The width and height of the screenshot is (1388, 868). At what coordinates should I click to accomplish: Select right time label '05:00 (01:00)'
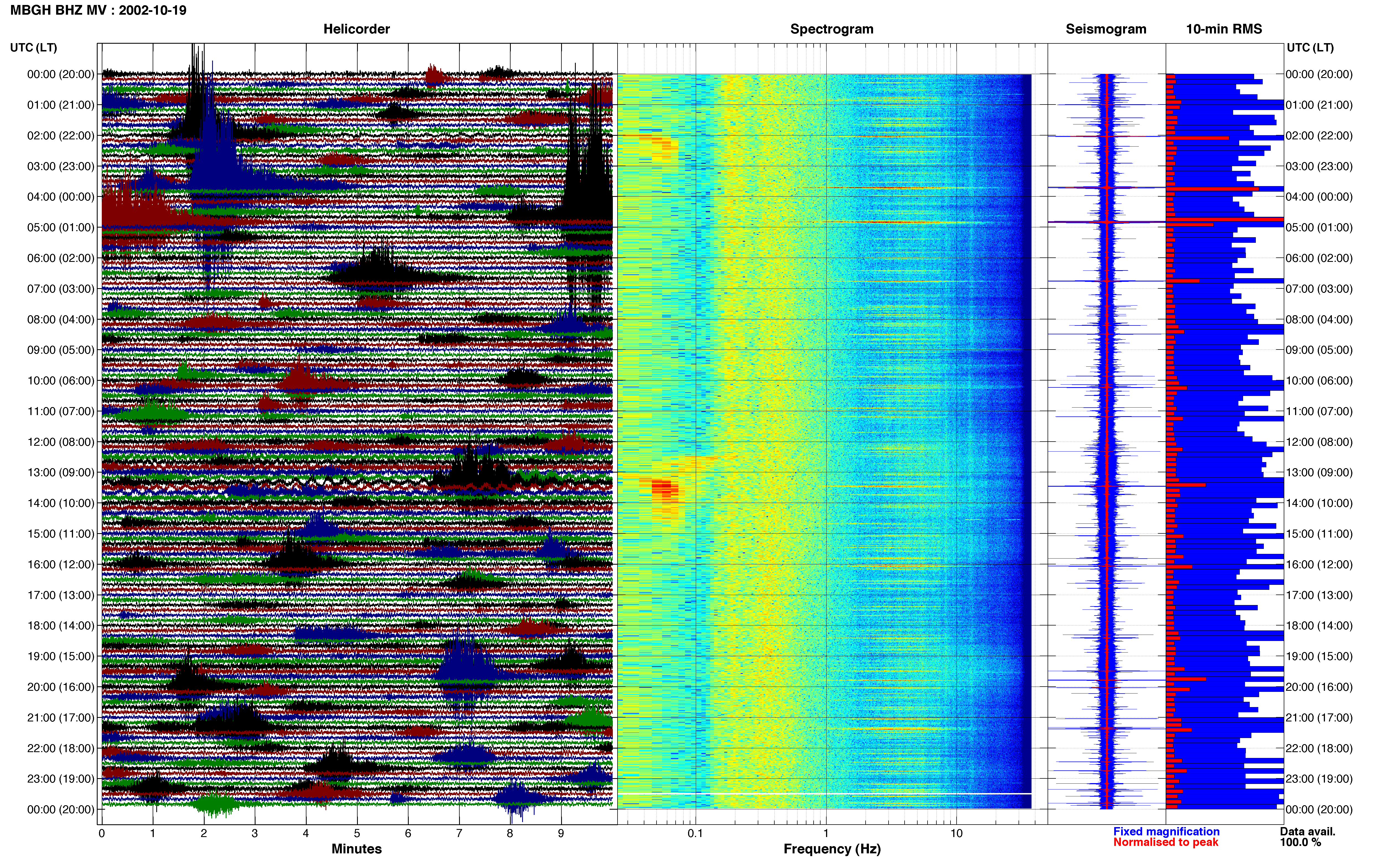tap(1319, 227)
